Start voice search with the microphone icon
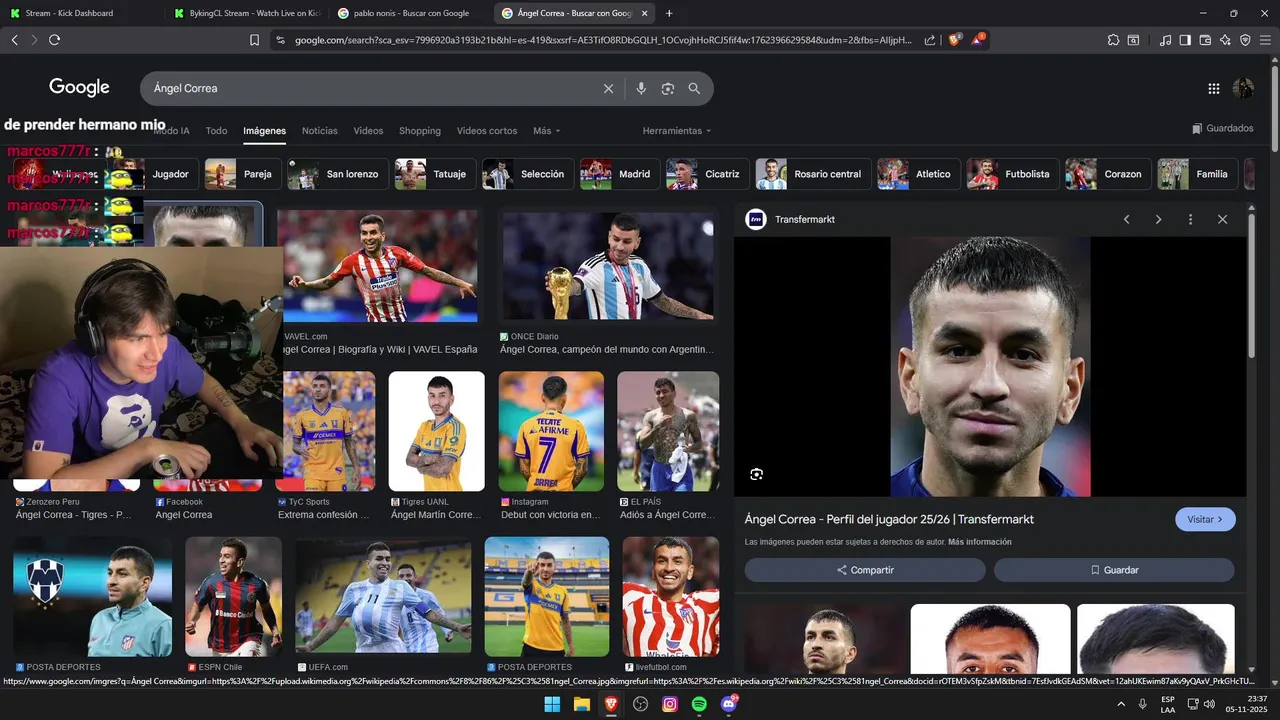 coord(641,88)
